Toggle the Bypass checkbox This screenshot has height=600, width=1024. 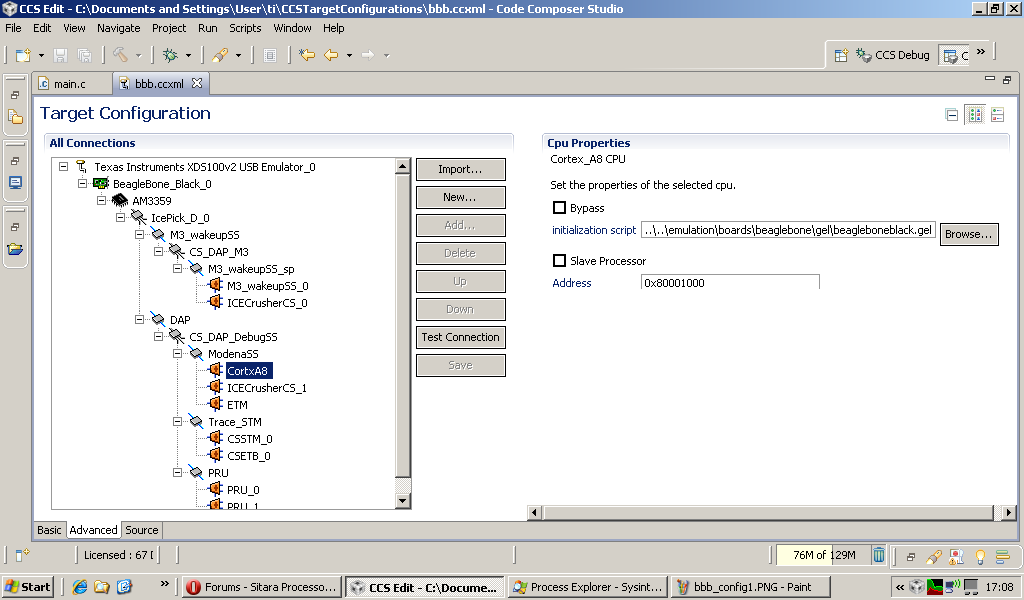pos(559,208)
